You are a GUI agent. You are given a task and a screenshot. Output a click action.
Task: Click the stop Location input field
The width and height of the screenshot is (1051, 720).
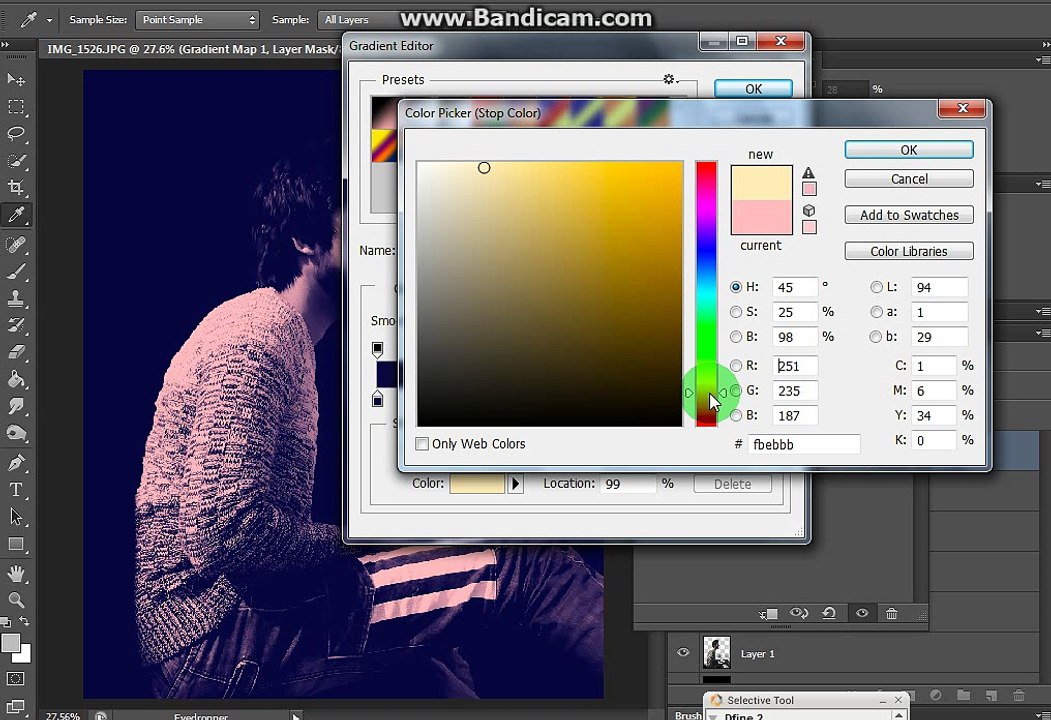click(629, 483)
